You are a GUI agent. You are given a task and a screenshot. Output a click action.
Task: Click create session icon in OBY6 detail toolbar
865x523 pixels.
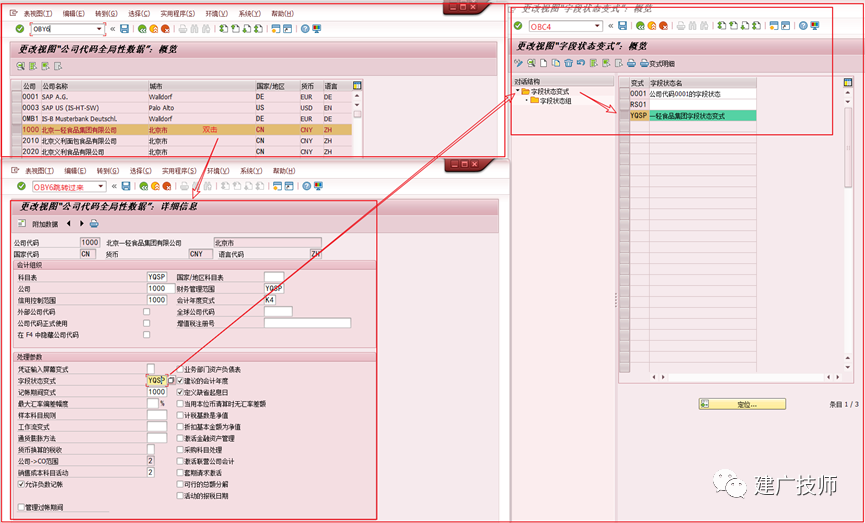click(276, 186)
